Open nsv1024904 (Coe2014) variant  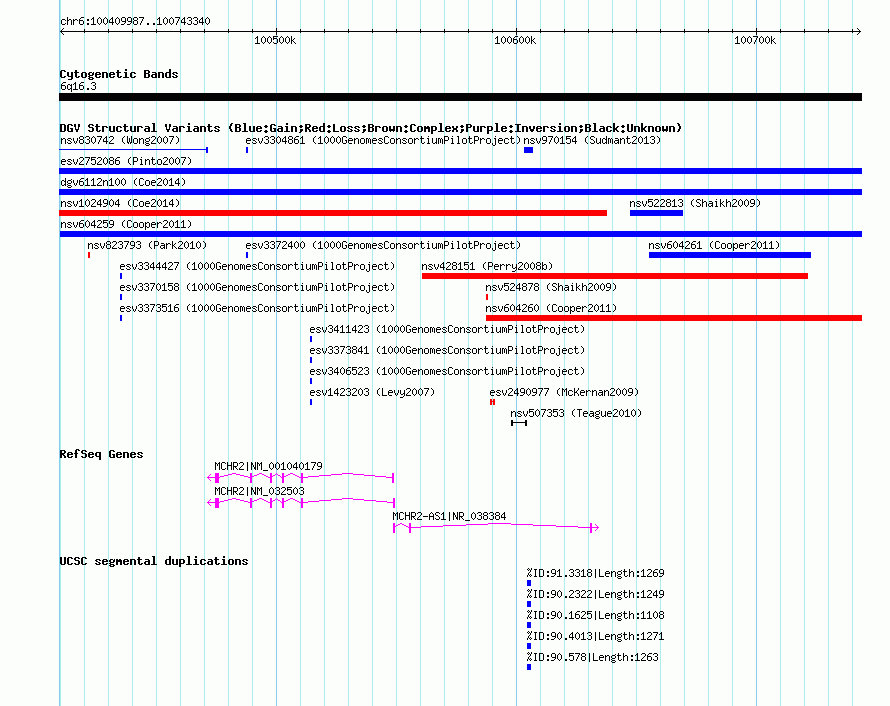120,203
